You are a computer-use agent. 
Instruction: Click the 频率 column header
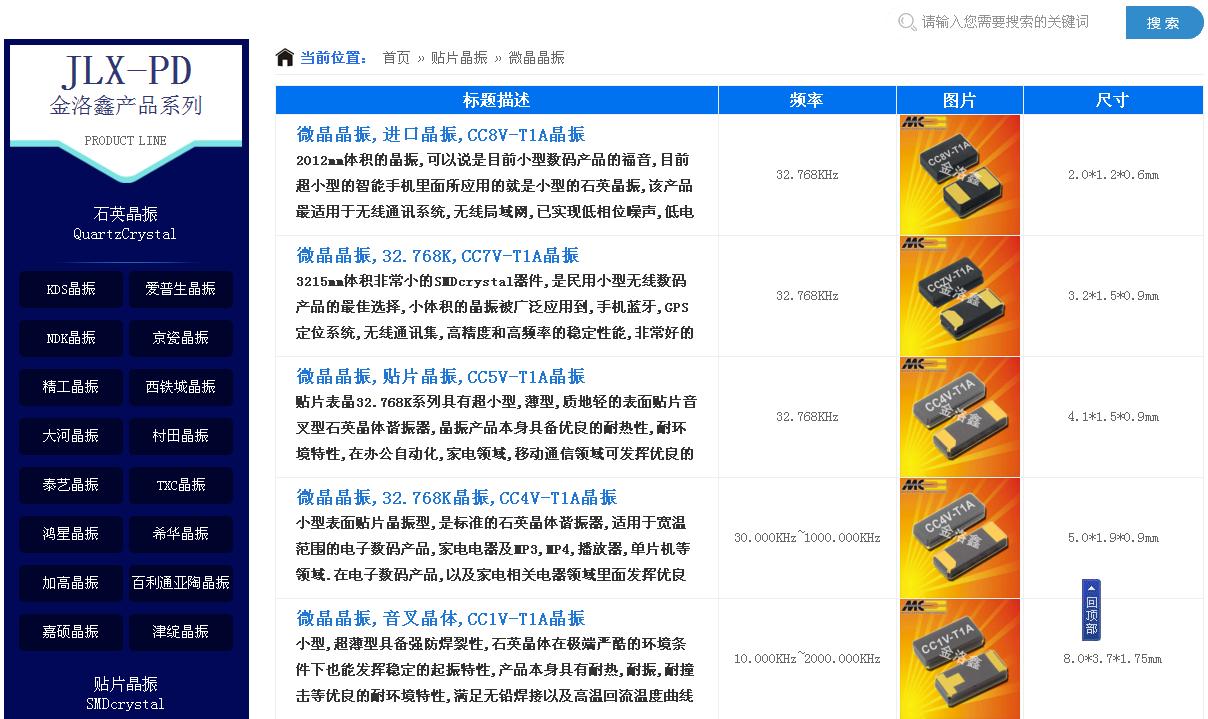(x=806, y=100)
